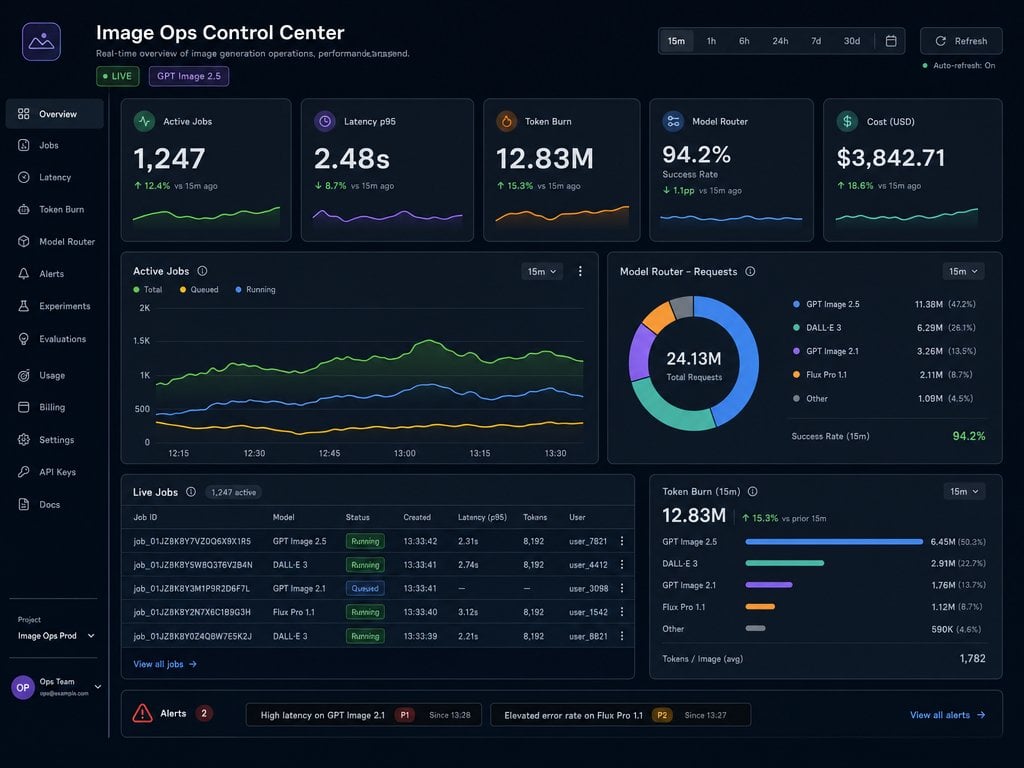Click the GPT Image 2.5 header badge

click(189, 76)
